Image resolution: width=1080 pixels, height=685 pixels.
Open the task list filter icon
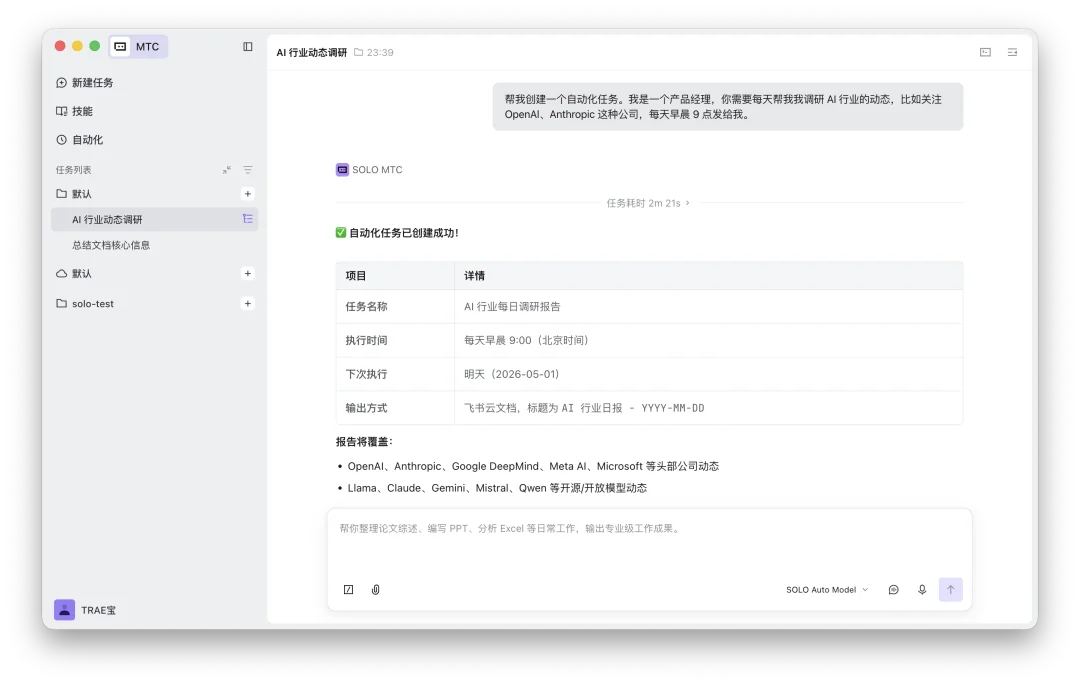click(x=248, y=169)
